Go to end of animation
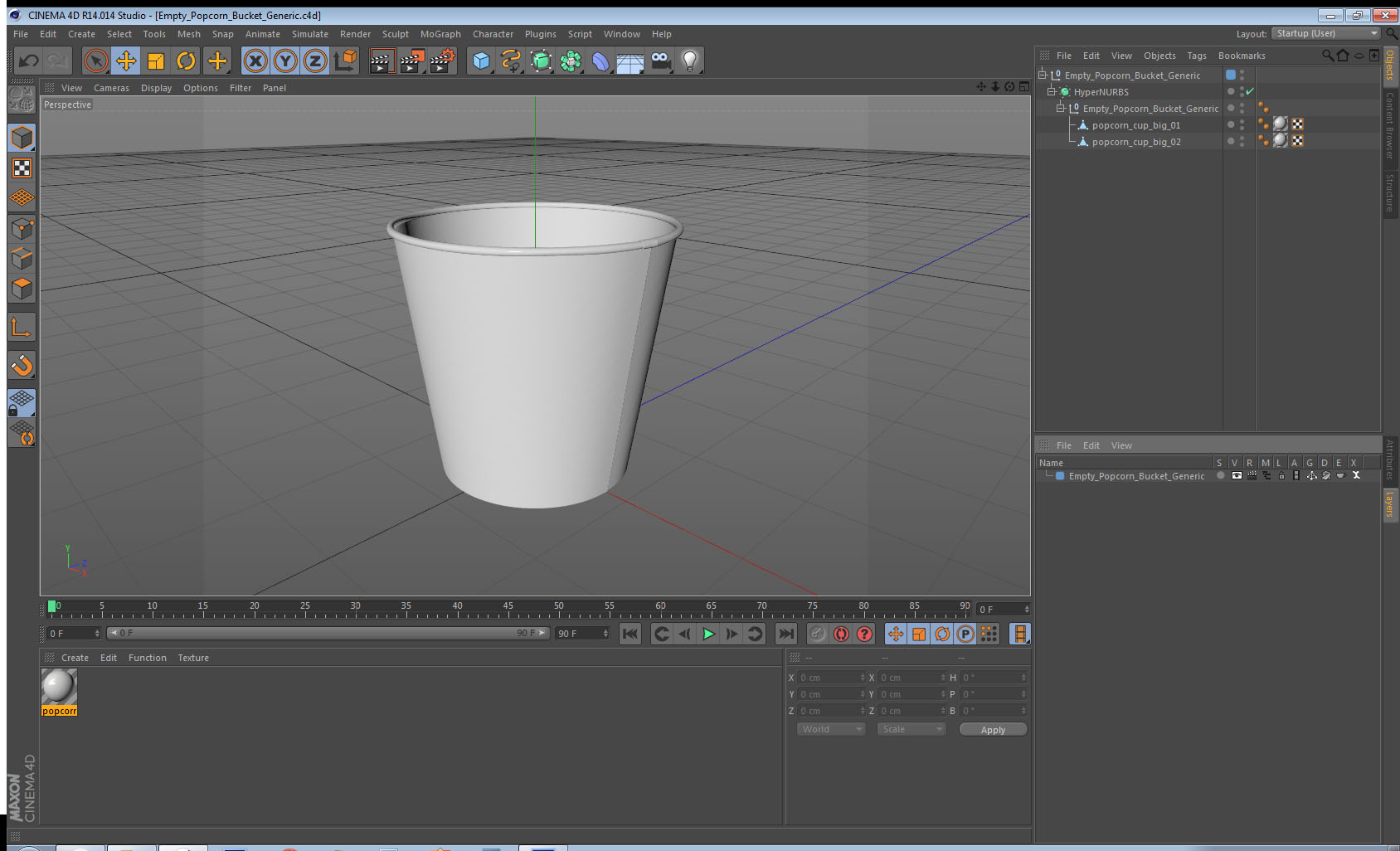 785,634
